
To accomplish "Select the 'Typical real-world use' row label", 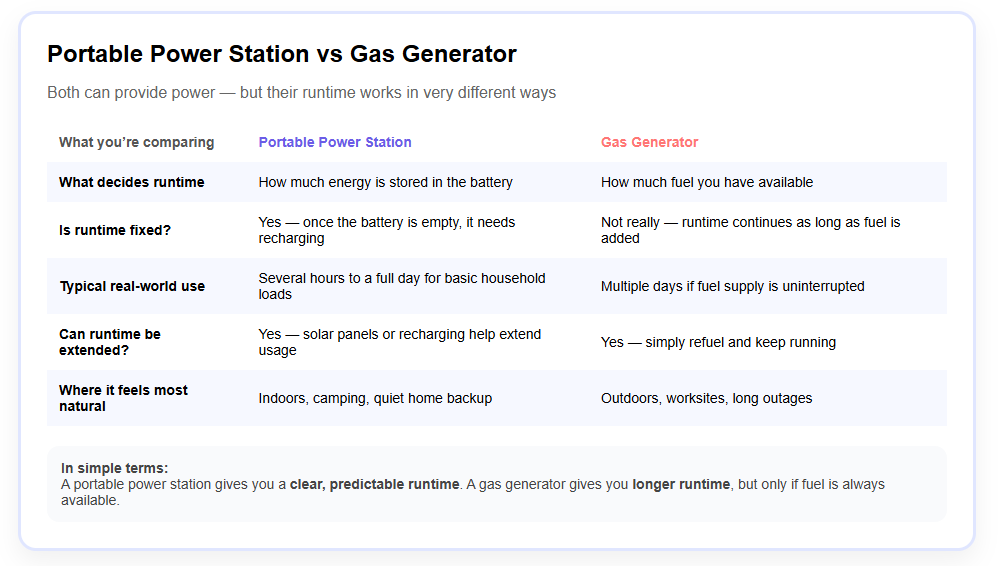I will tap(132, 286).
